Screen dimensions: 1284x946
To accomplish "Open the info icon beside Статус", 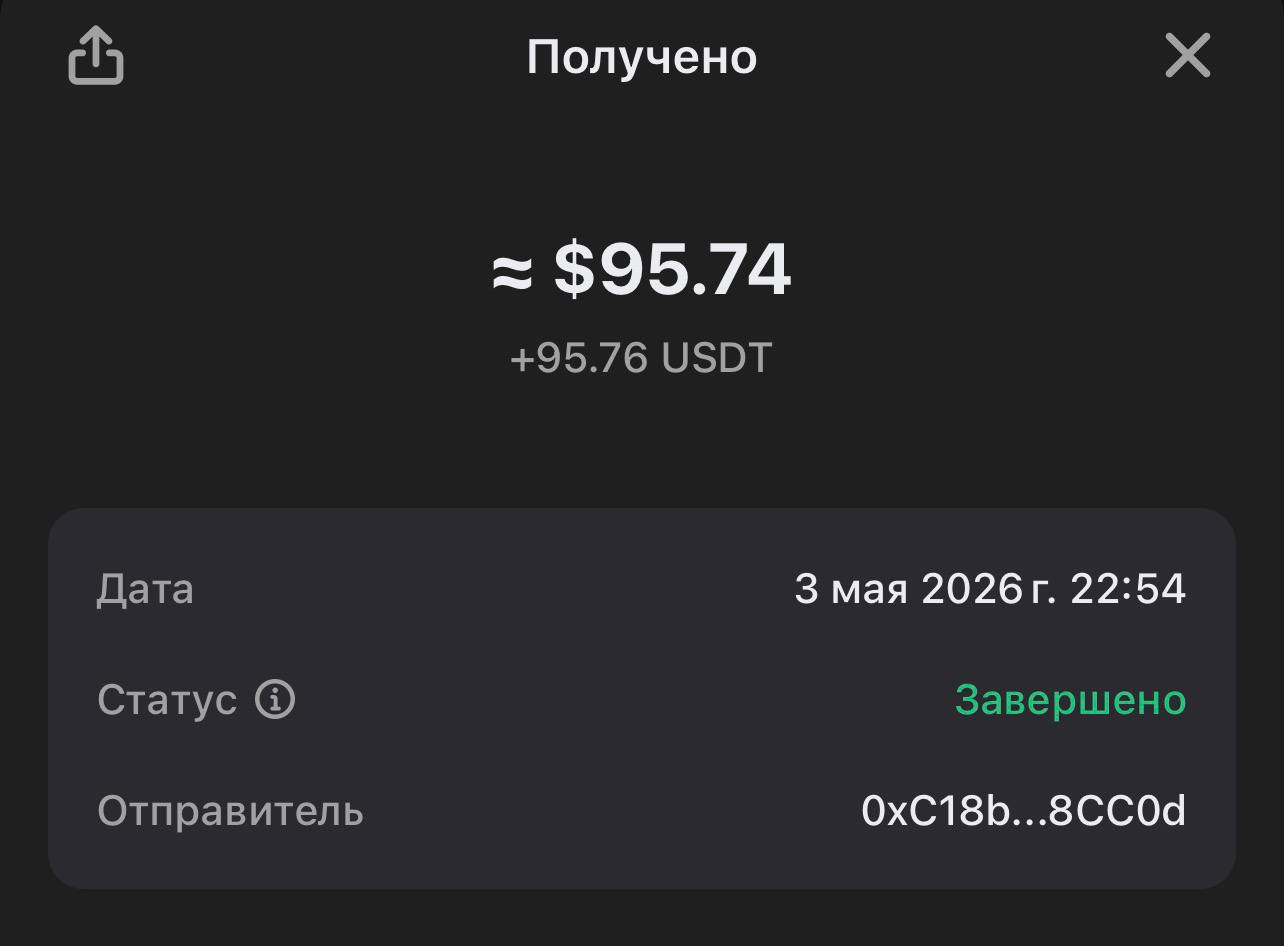I will [x=275, y=699].
